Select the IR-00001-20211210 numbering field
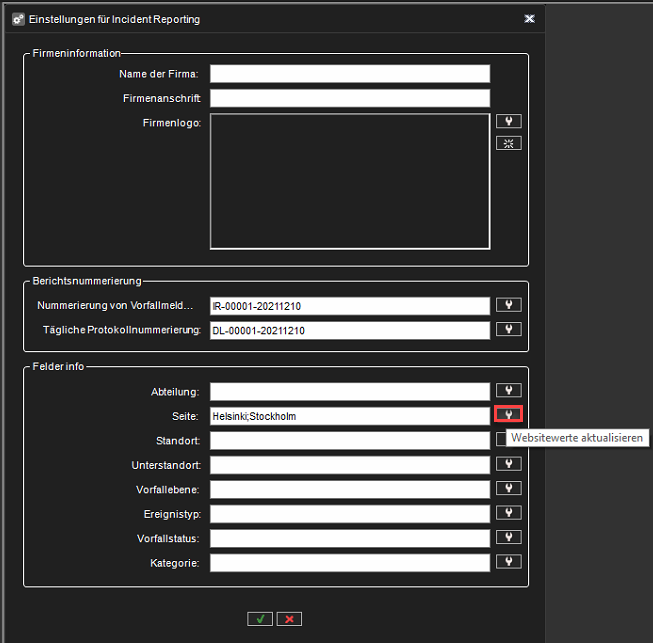Screen dimensions: 653x643 coord(349,306)
